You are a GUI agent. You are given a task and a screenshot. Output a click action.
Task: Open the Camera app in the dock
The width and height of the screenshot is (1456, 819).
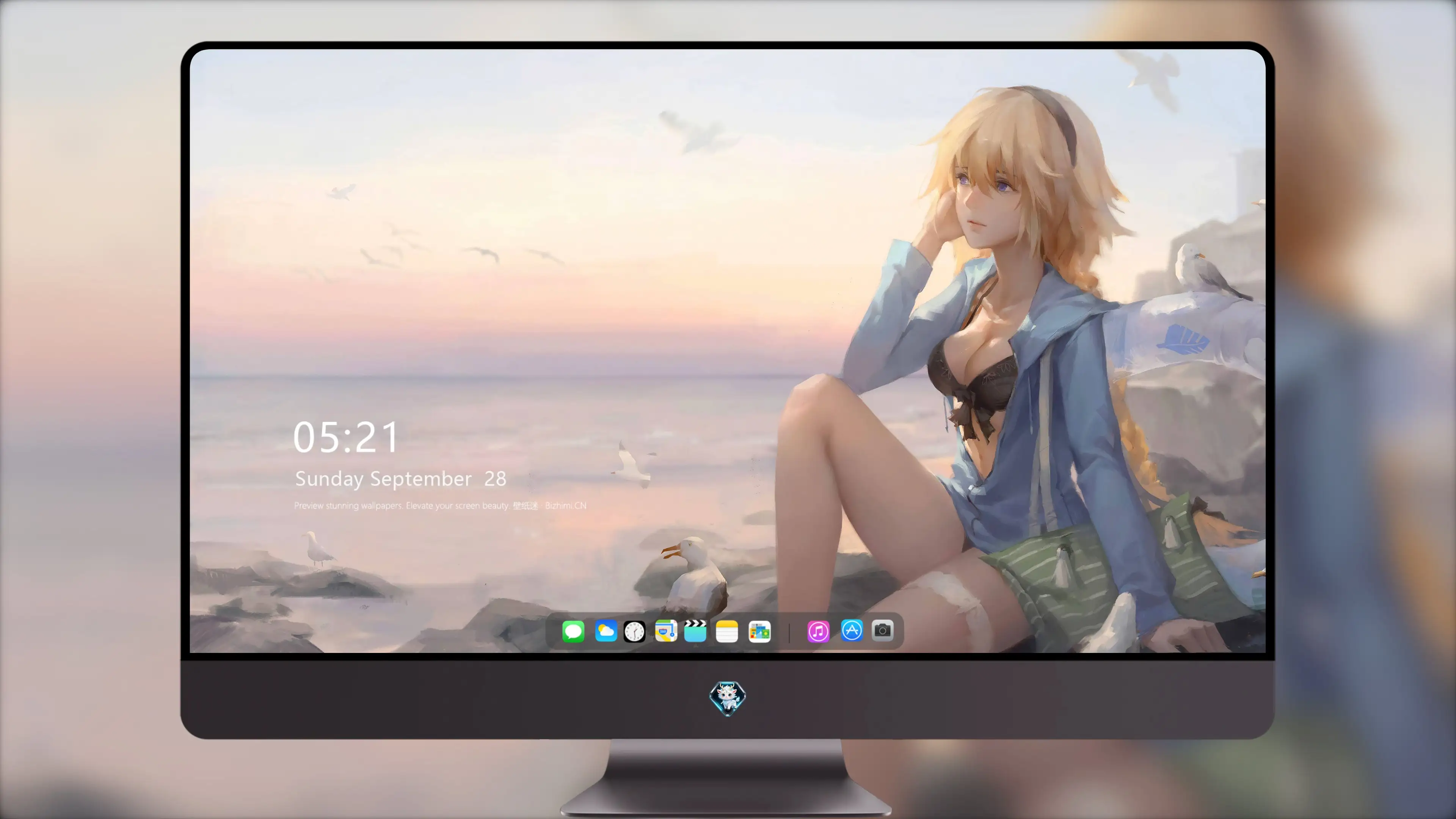[882, 630]
